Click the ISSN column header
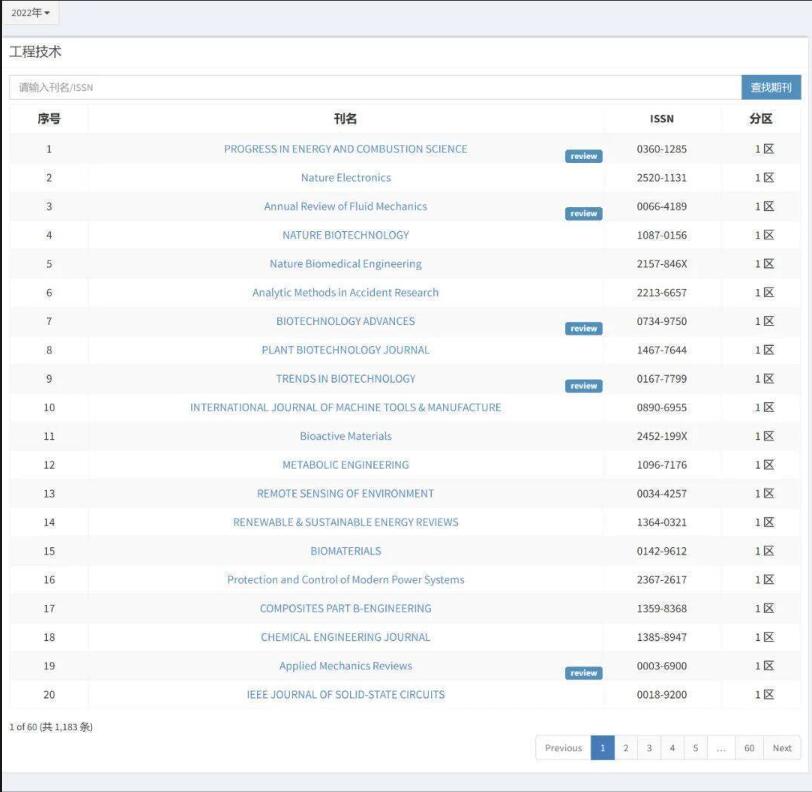Viewport: 812px width, 792px height. (661, 118)
